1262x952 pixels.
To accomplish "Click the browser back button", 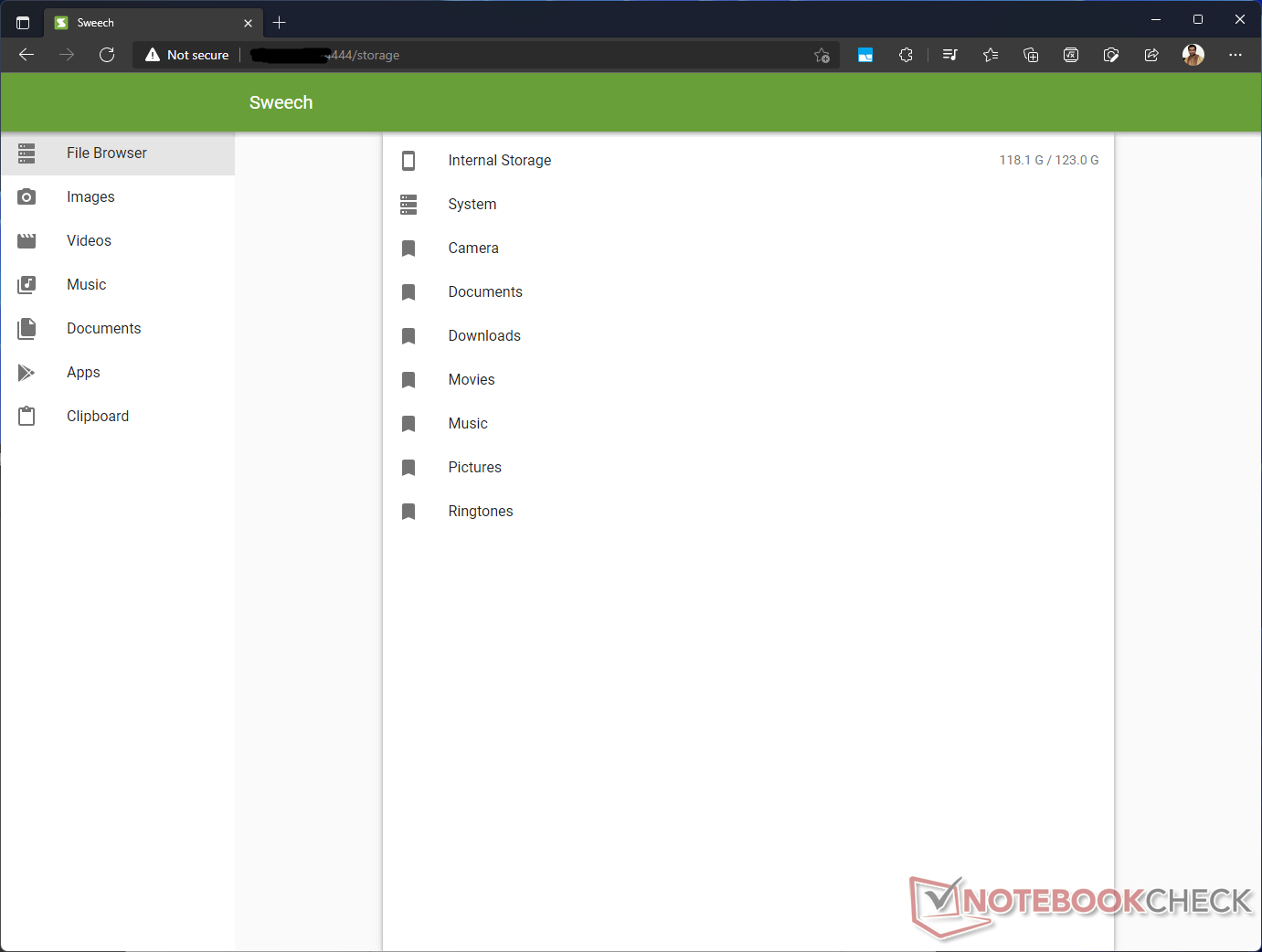I will [27, 55].
